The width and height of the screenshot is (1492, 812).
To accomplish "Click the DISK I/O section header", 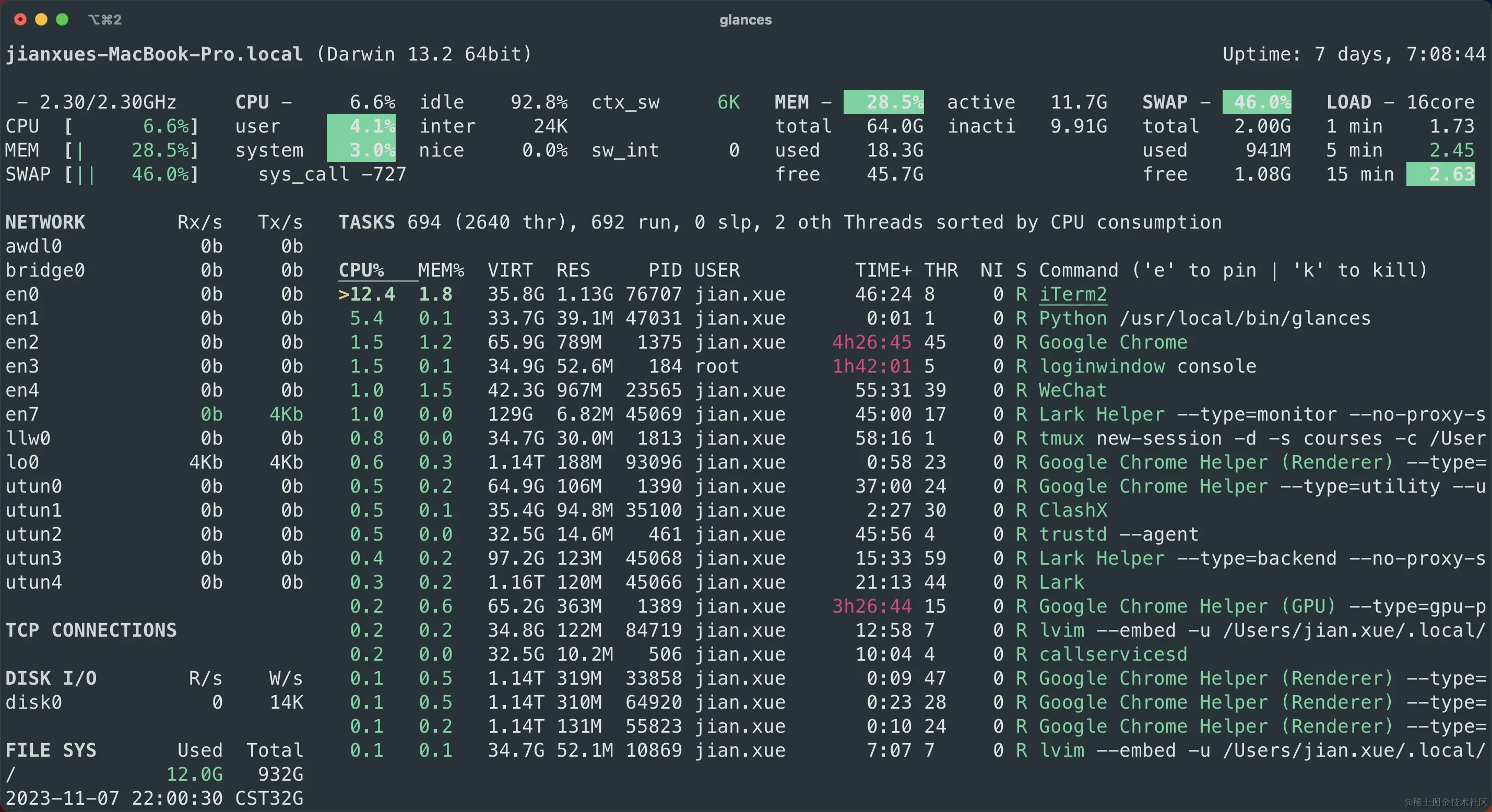I will 51,678.
